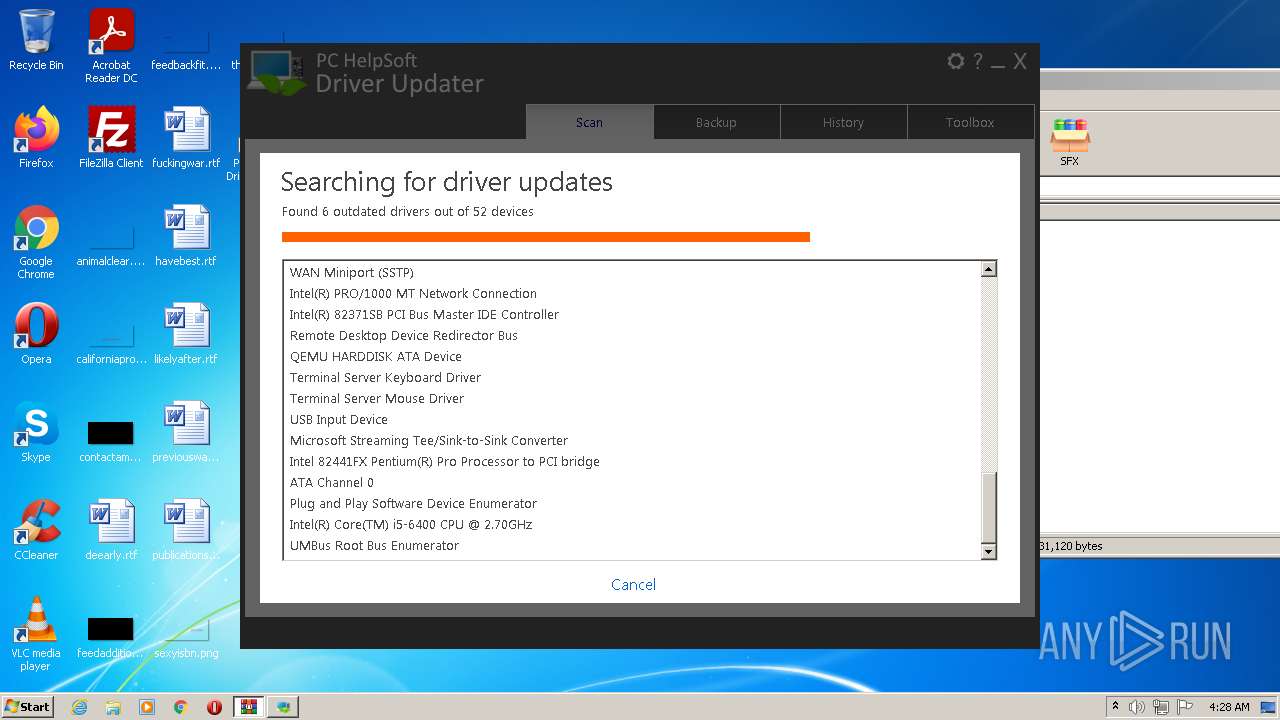Click the help question mark icon

[x=978, y=61]
